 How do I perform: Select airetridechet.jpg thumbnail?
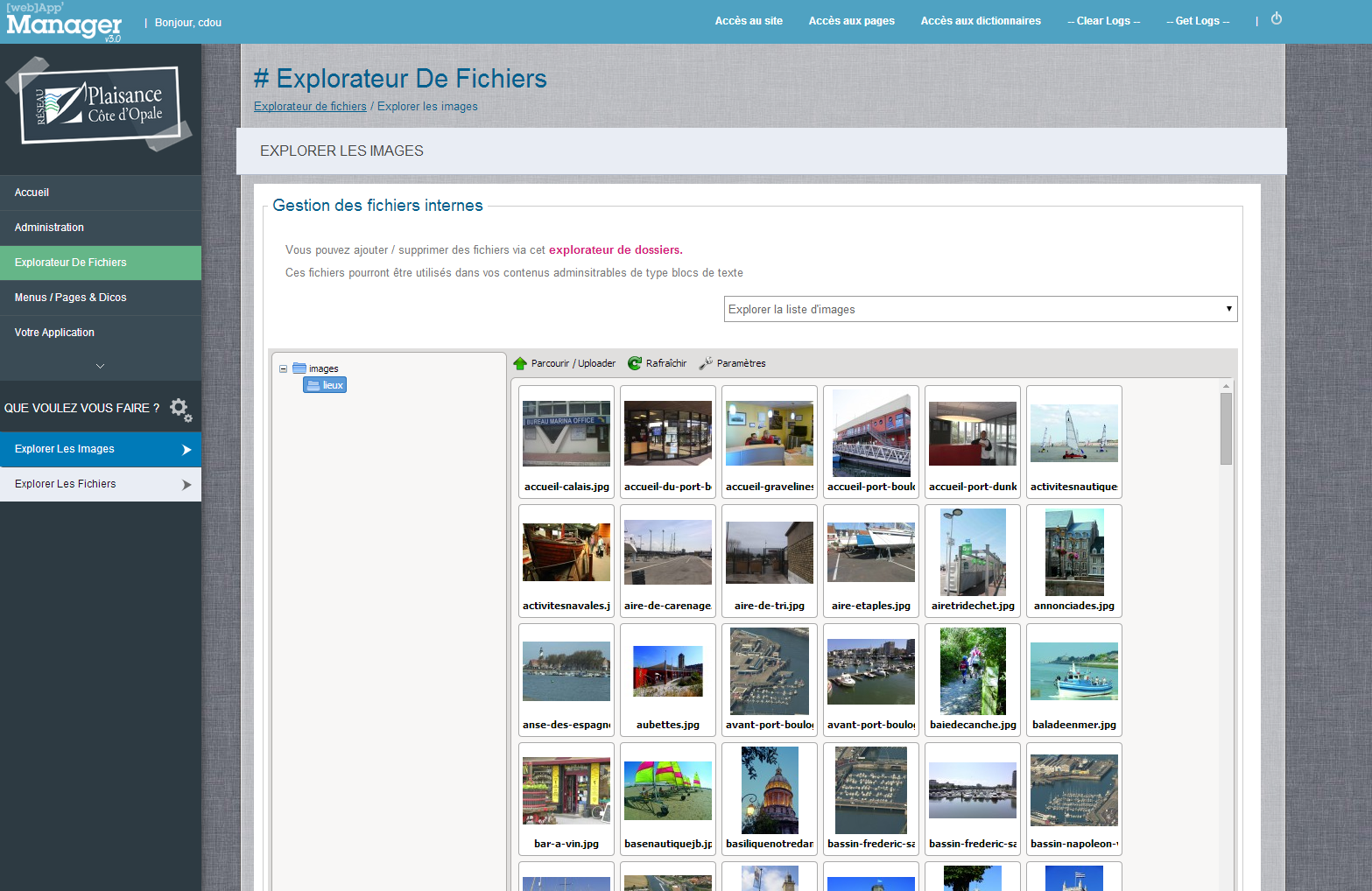point(973,561)
